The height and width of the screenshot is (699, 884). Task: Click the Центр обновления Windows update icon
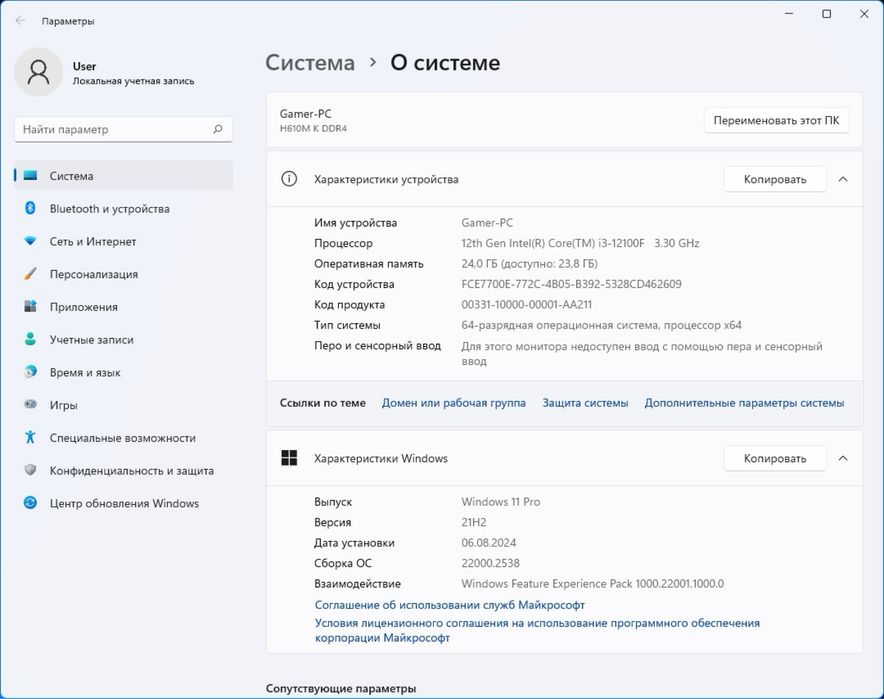click(30, 503)
